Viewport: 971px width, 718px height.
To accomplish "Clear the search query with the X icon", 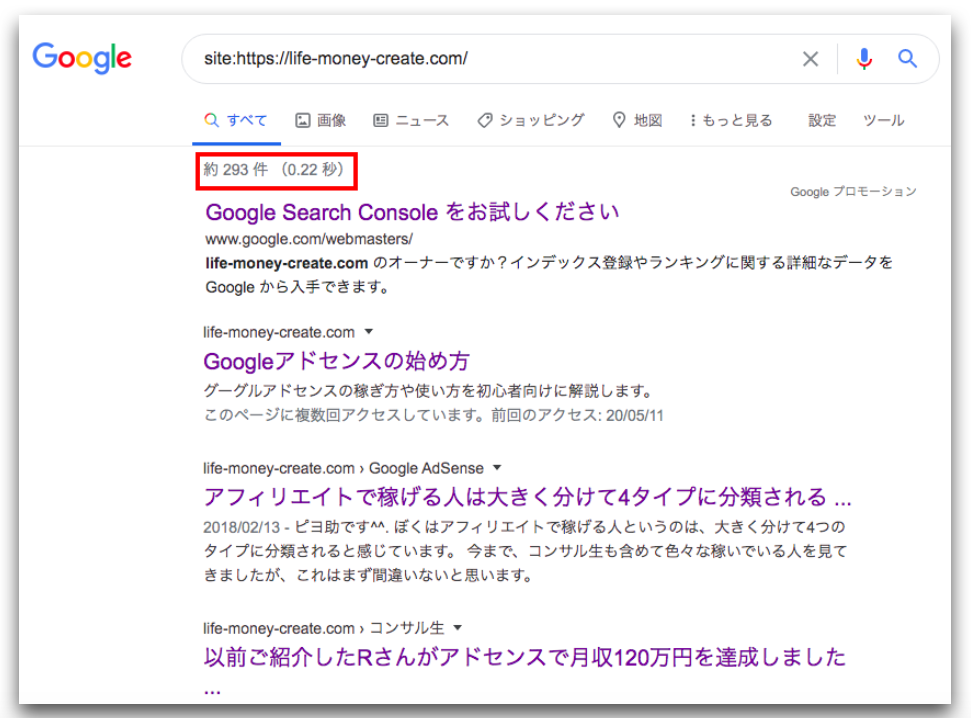I will (810, 59).
